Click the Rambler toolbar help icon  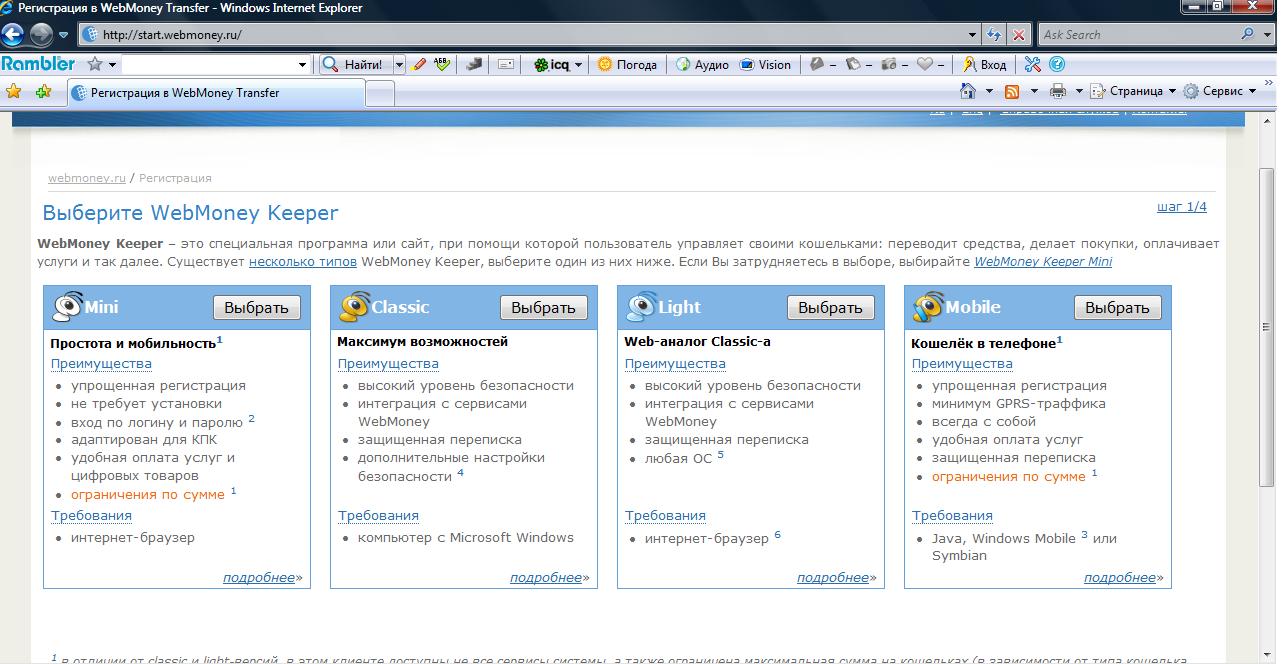pos(1057,64)
